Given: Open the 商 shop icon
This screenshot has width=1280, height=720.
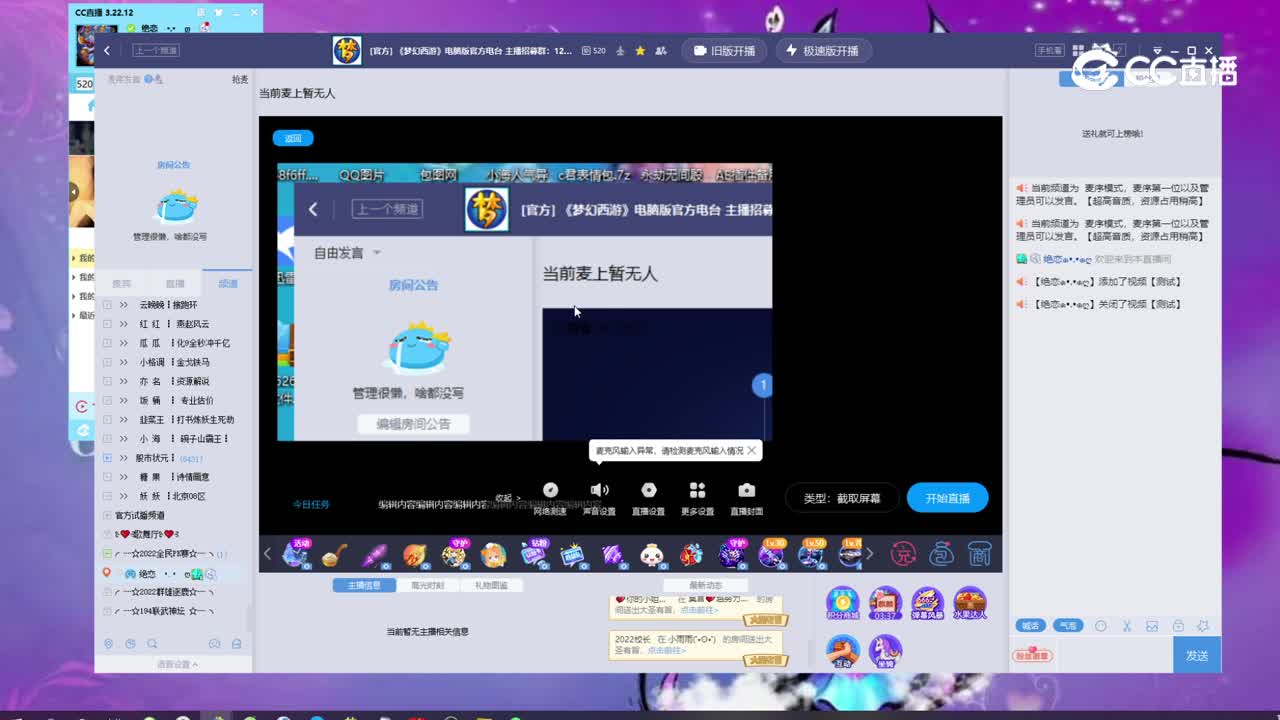Looking at the screenshot, I should [x=979, y=553].
